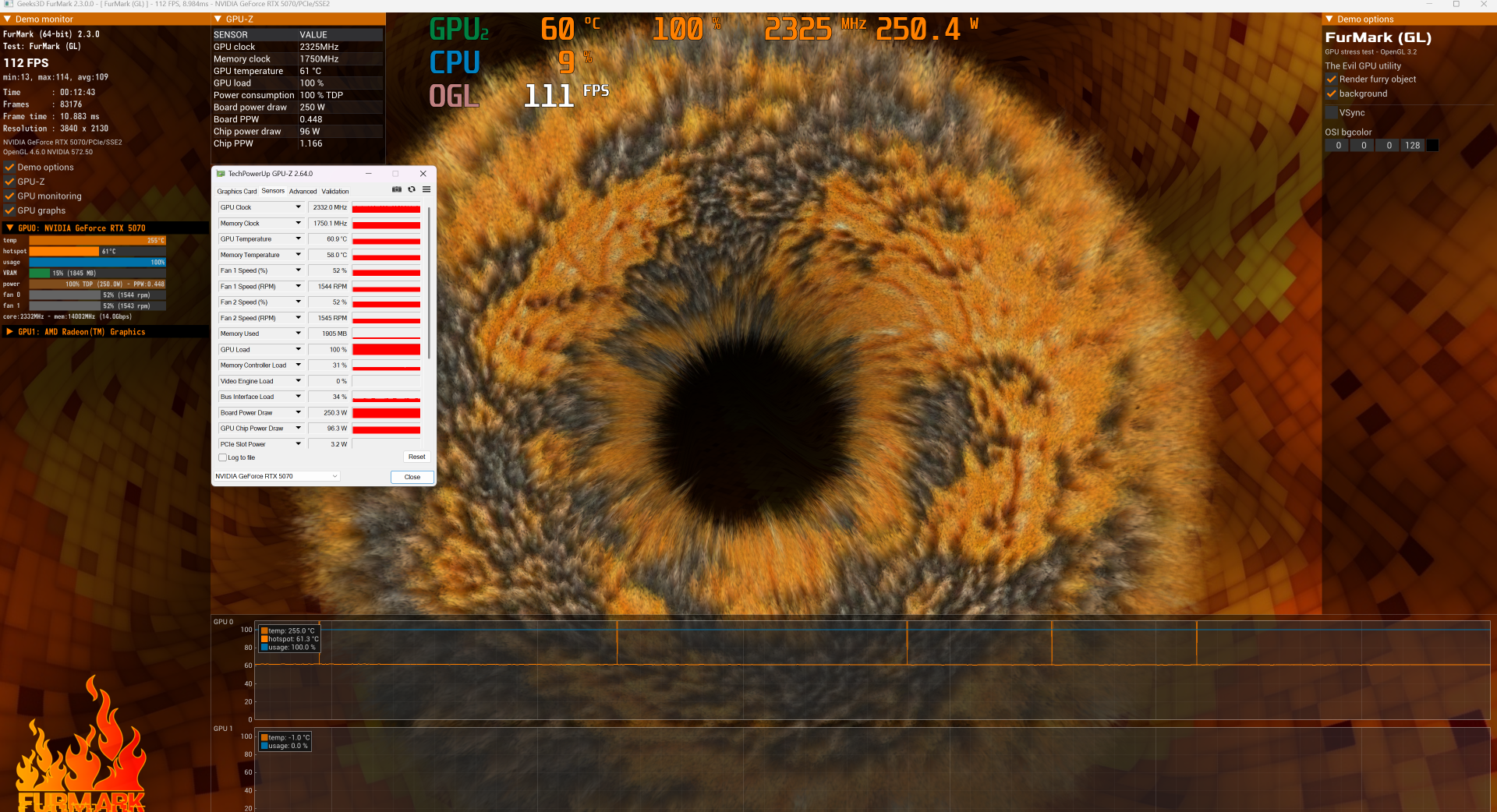Click OSI bgcolor alpha value 128
This screenshot has height=812, width=1497.
[1413, 146]
